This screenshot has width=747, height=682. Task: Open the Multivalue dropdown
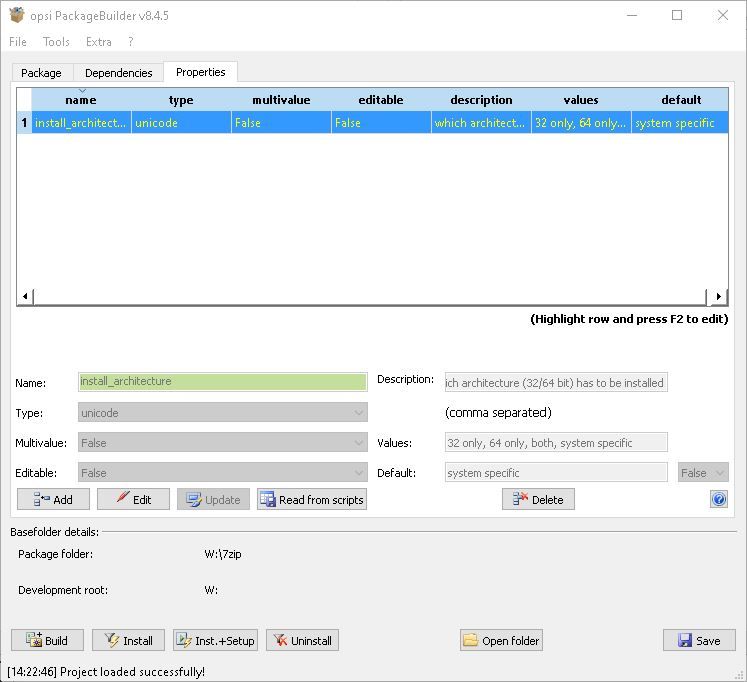click(x=223, y=442)
